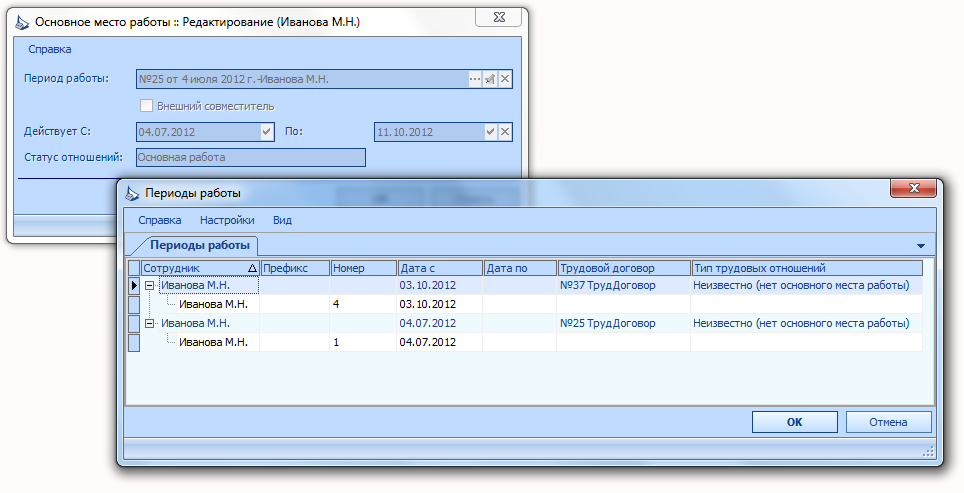Image resolution: width=964 pixels, height=493 pixels.
Task: Click the Действует С date field
Action: point(198,132)
